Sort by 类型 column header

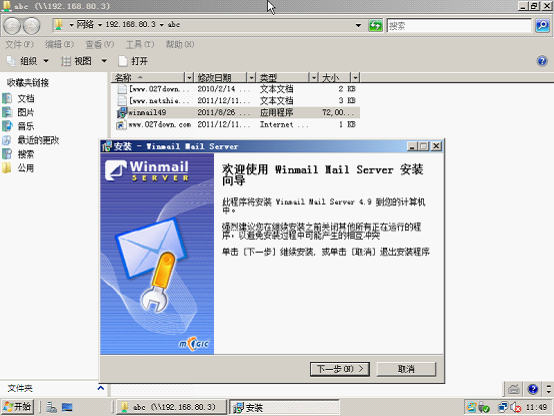pyautogui.click(x=283, y=77)
